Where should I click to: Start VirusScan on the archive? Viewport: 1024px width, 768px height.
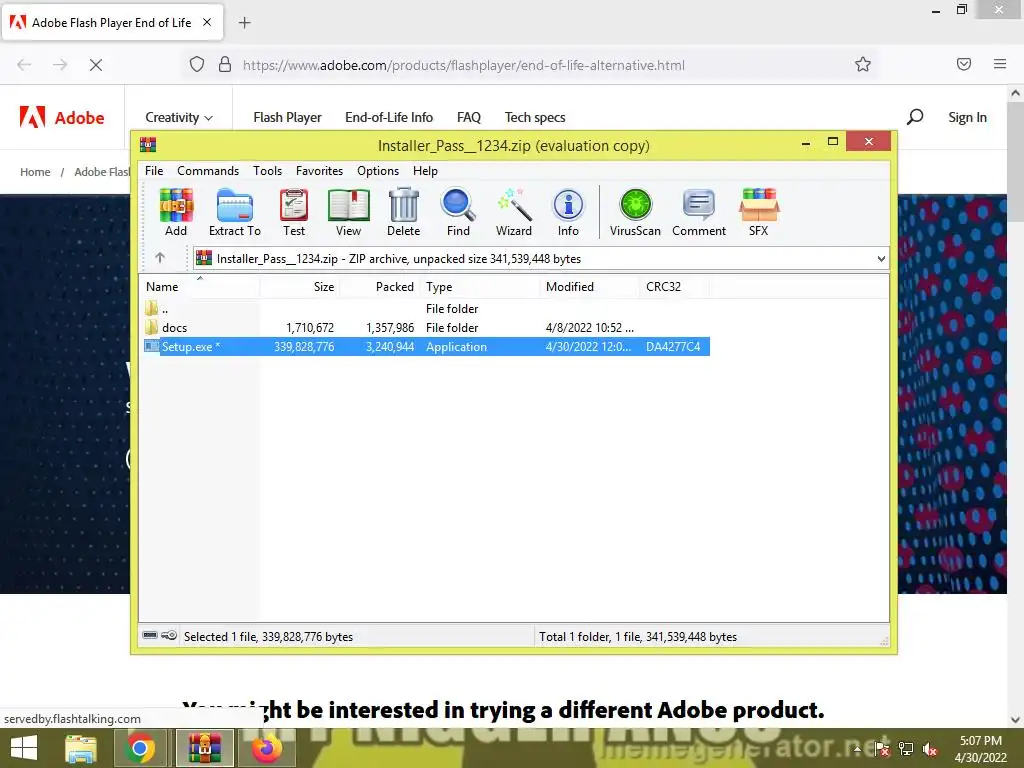(x=635, y=212)
